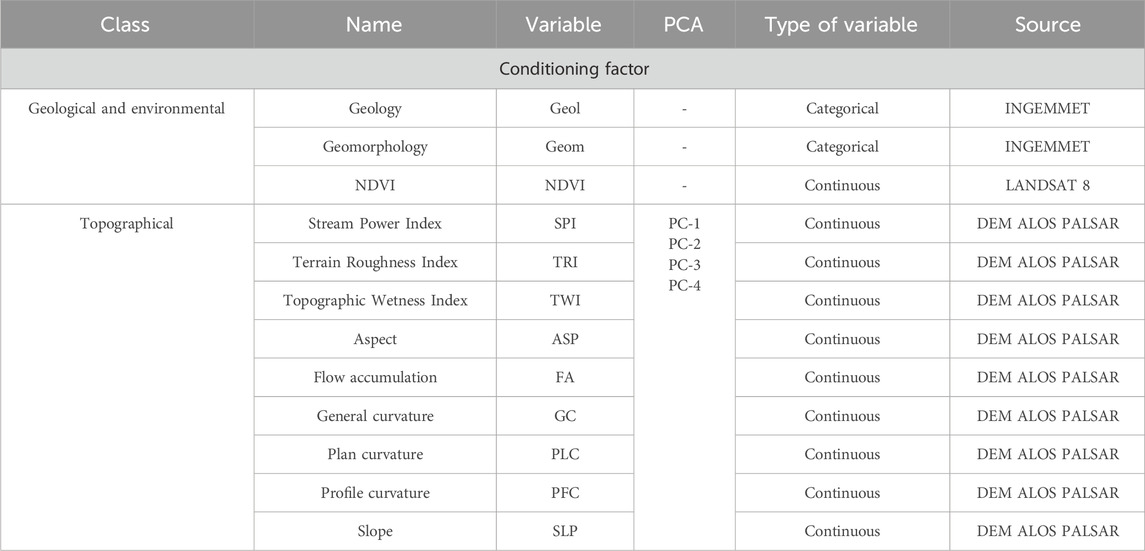Click the Variable column header

(x=564, y=25)
